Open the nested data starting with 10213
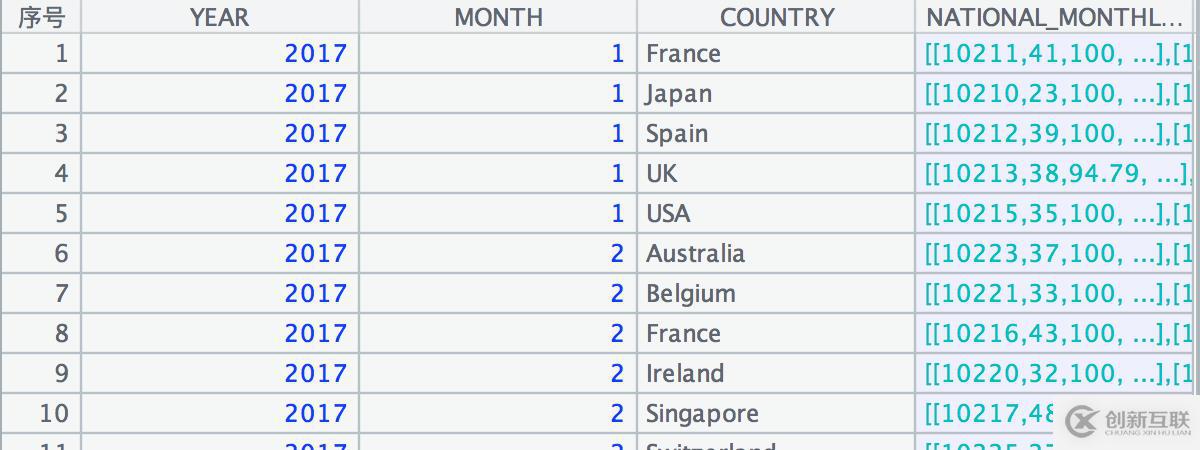This screenshot has width=1200, height=450. click(x=1057, y=173)
